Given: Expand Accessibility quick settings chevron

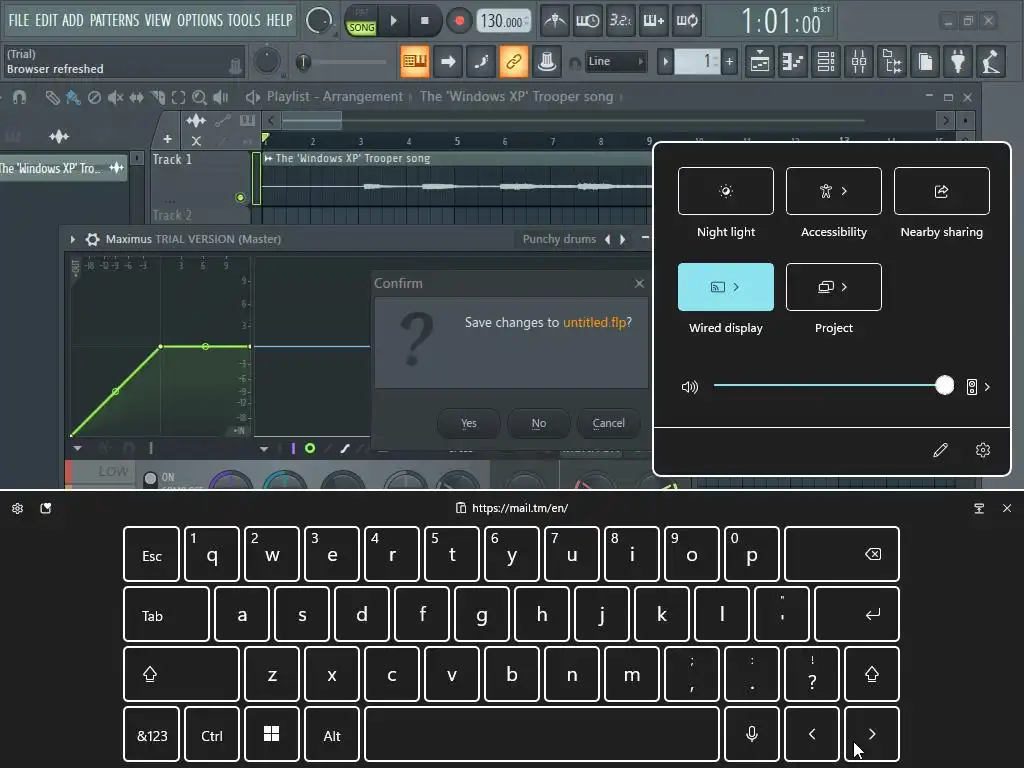Looking at the screenshot, I should (x=844, y=191).
